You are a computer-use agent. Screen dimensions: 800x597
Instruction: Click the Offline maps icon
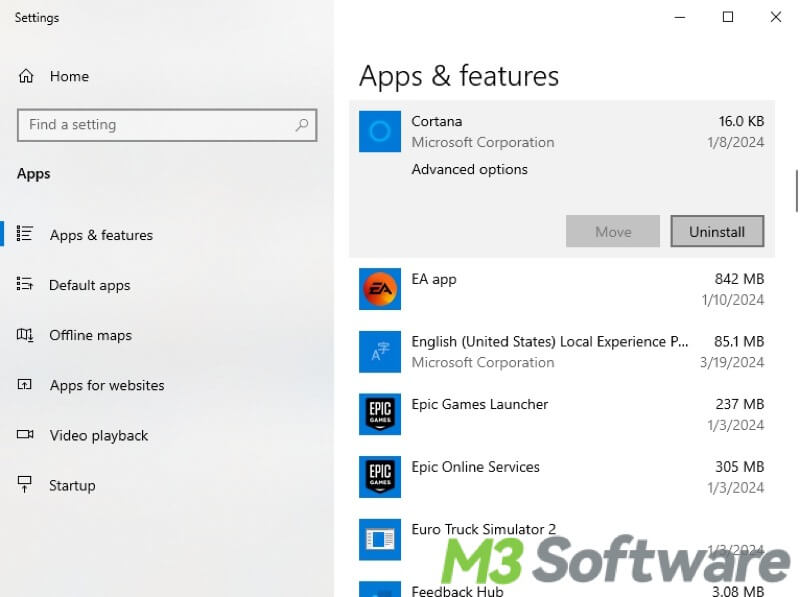[25, 335]
